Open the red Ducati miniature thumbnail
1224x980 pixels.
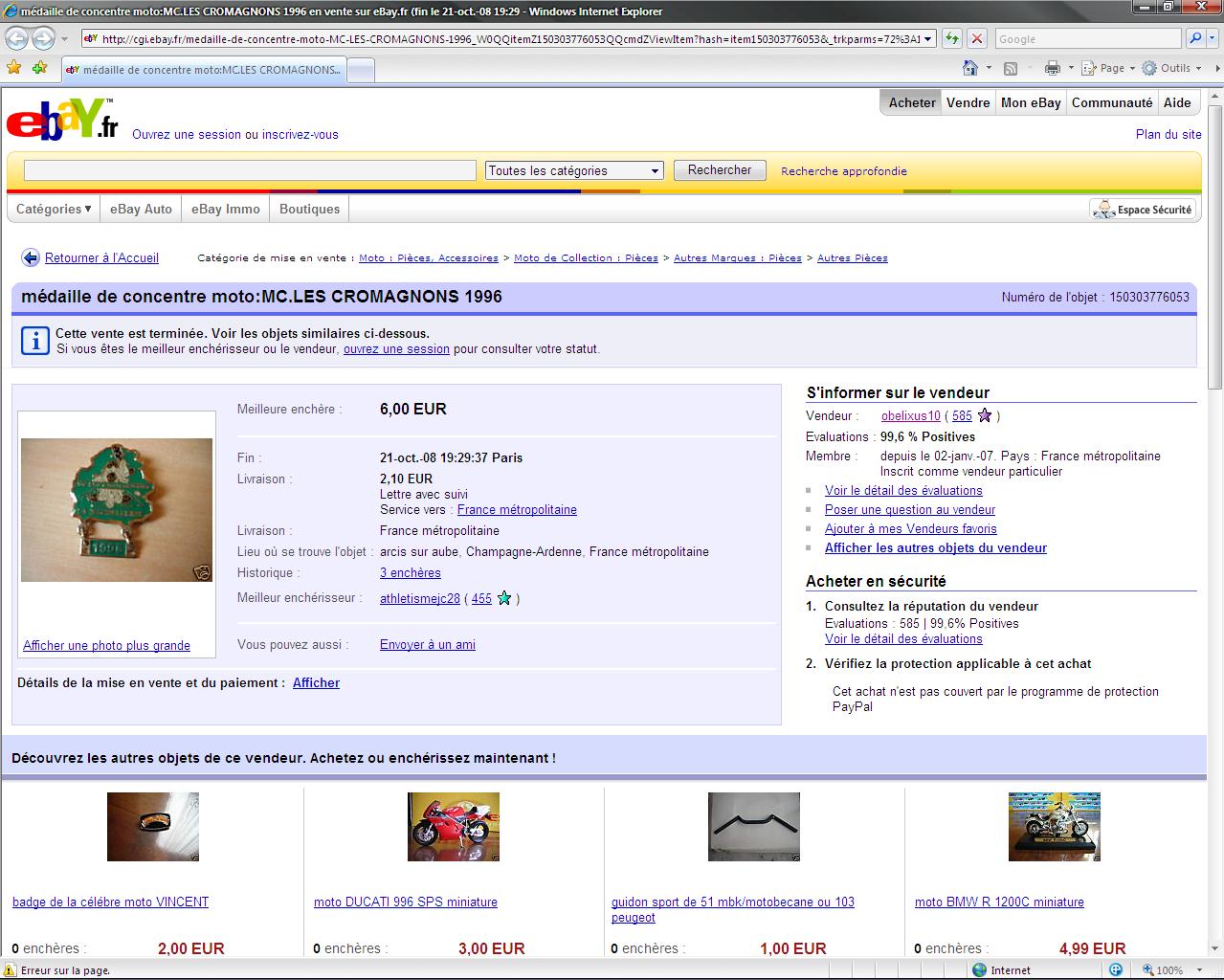pos(454,827)
